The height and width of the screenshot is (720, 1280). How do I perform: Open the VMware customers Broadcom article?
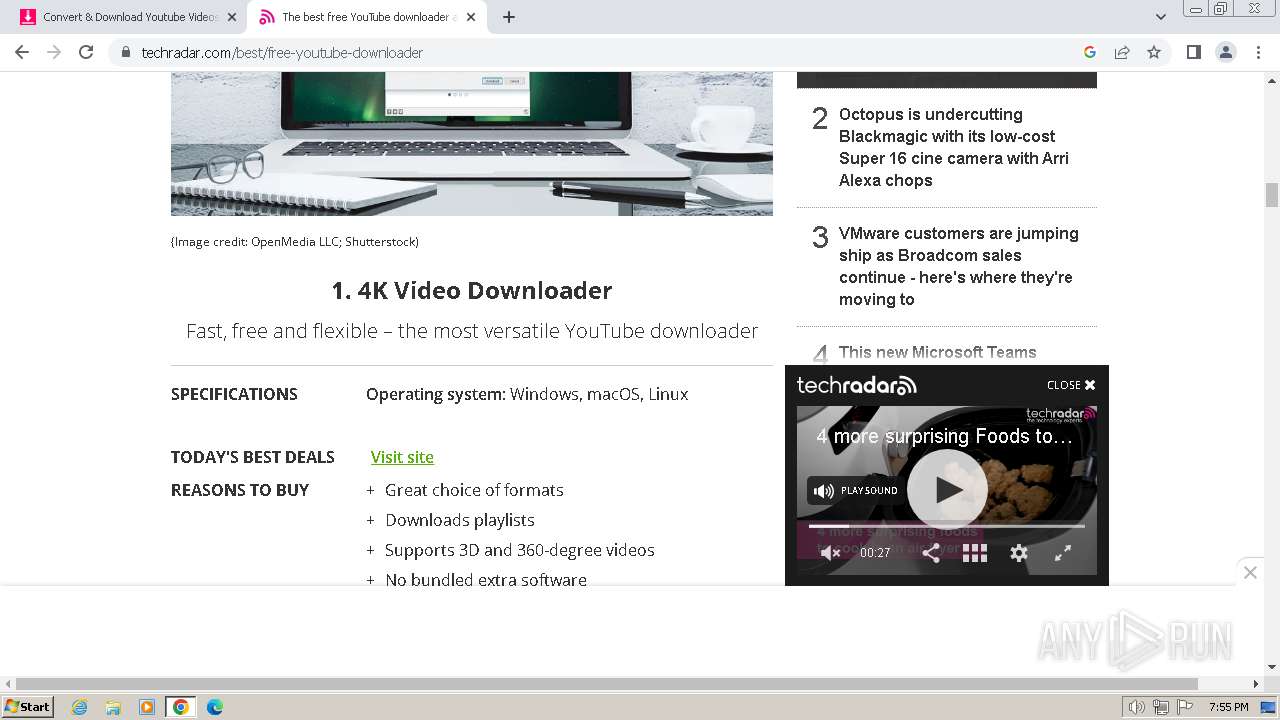pyautogui.click(x=958, y=266)
